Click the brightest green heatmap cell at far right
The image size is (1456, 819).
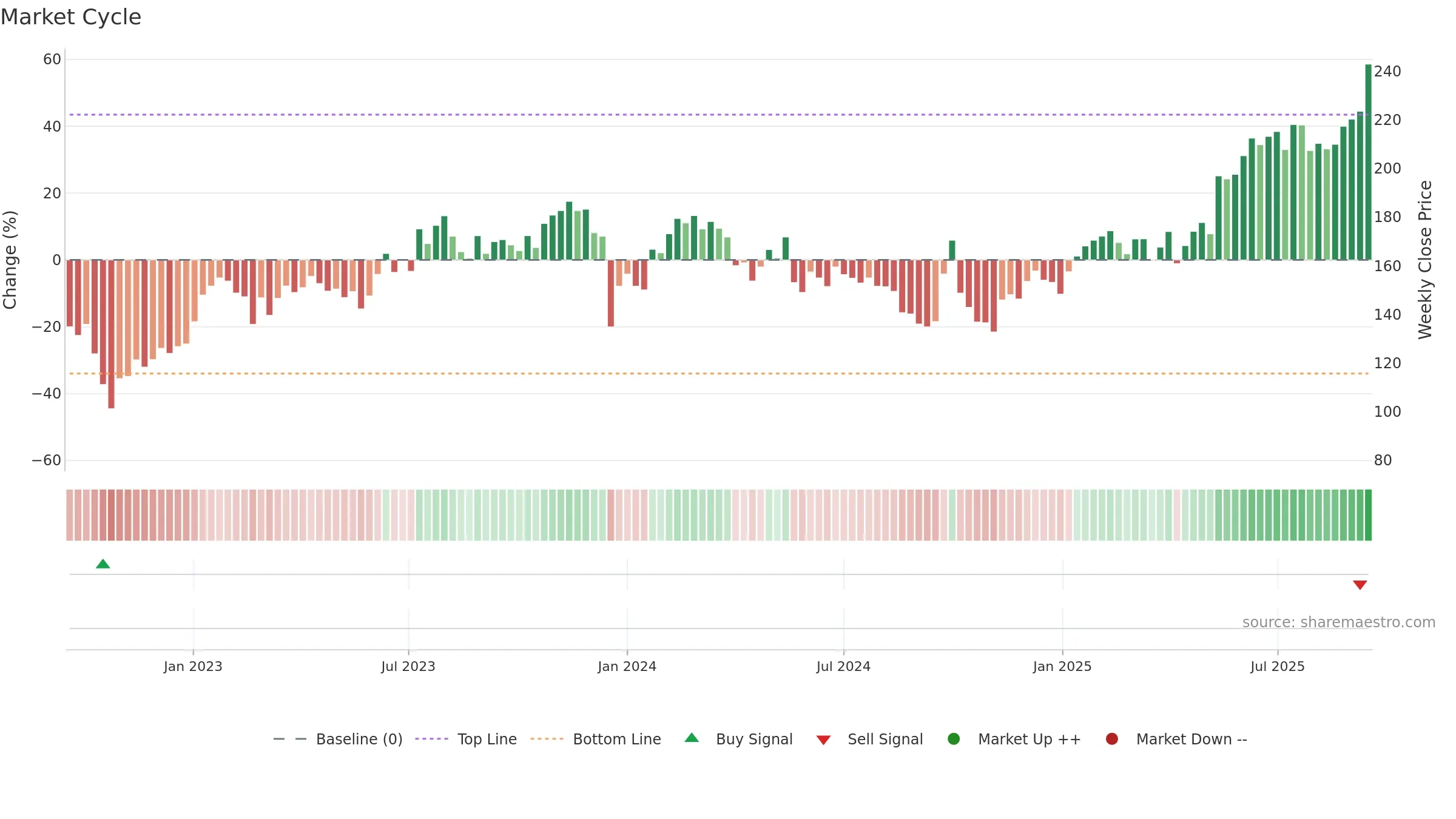point(1368,515)
